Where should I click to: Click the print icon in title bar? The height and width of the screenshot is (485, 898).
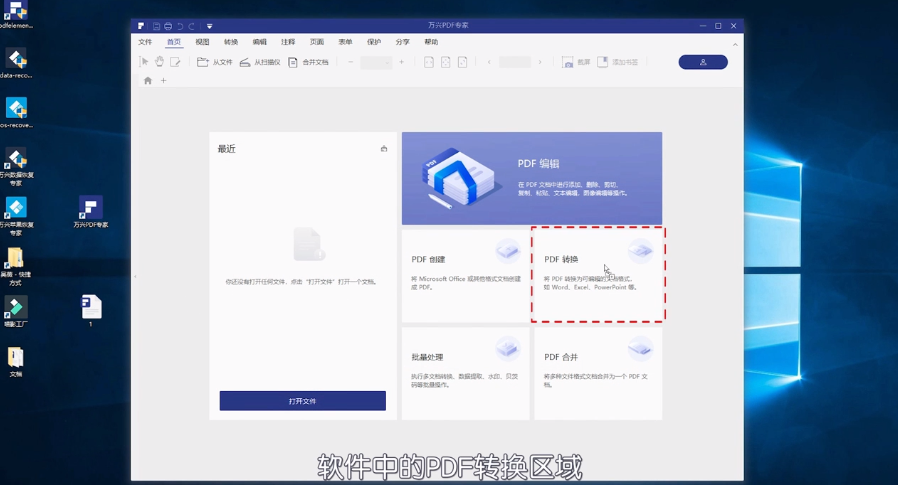[168, 26]
